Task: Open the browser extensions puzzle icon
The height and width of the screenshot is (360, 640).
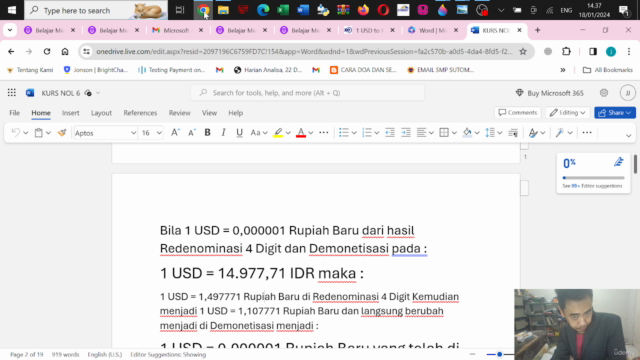Action: 566,51
